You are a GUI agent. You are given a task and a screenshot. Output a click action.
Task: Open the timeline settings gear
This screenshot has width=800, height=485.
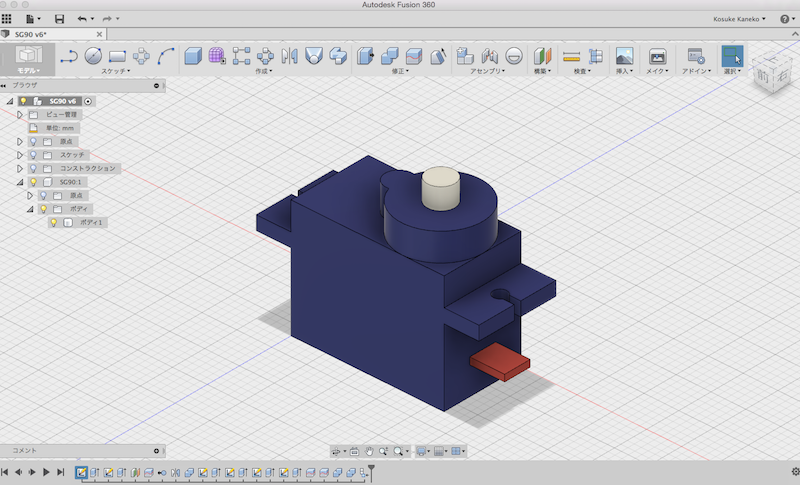(x=795, y=472)
